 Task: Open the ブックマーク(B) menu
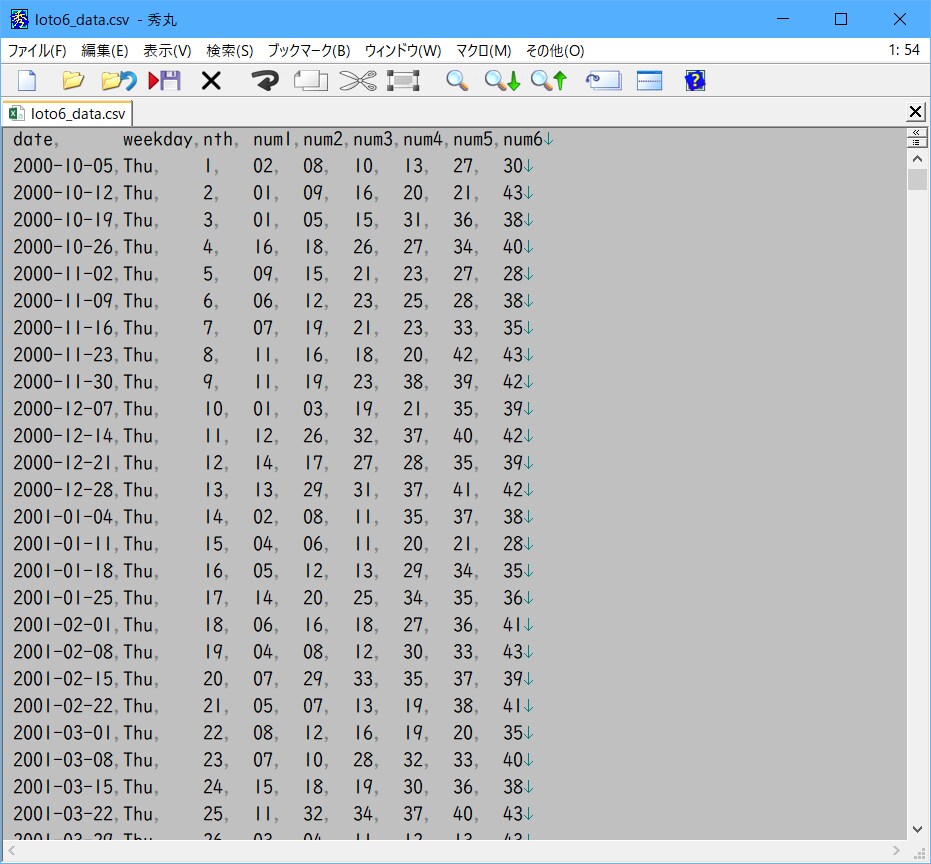[x=309, y=51]
